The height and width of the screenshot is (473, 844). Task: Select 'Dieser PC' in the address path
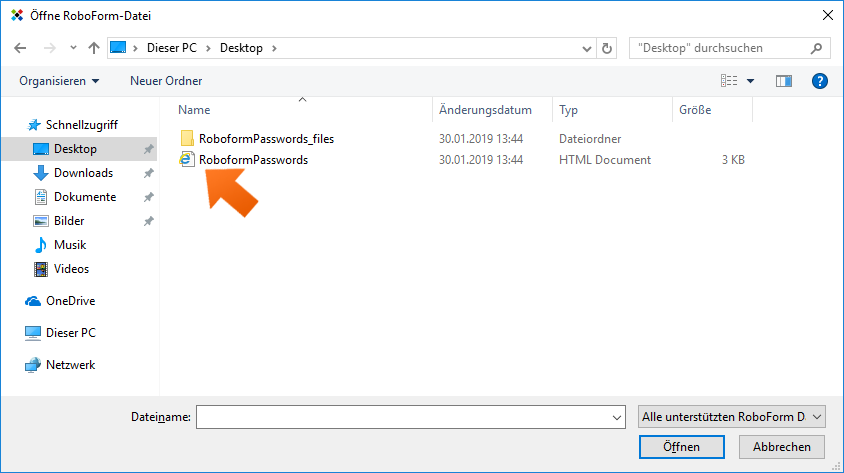pyautogui.click(x=172, y=48)
